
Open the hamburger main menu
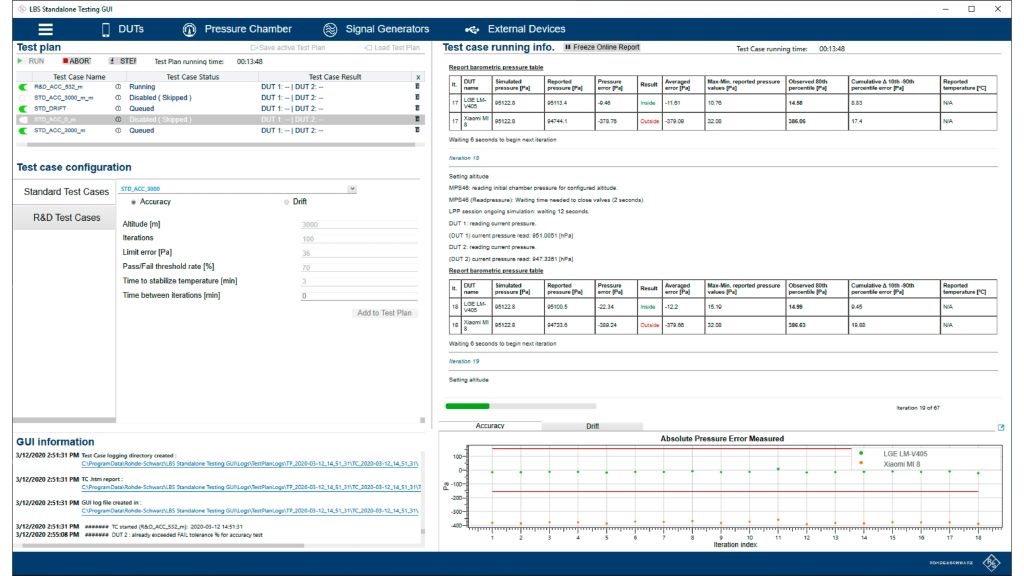[x=45, y=29]
